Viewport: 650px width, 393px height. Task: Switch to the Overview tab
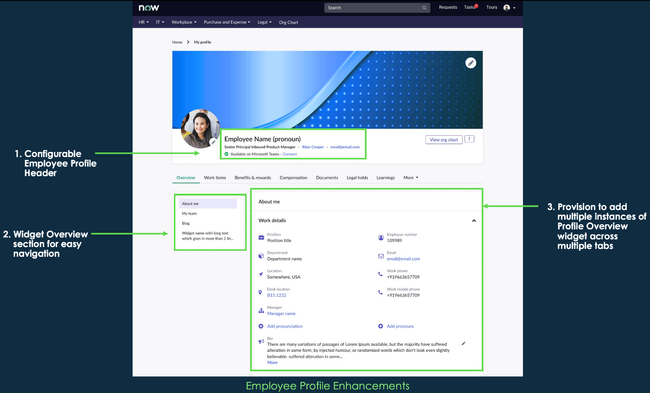click(x=186, y=177)
